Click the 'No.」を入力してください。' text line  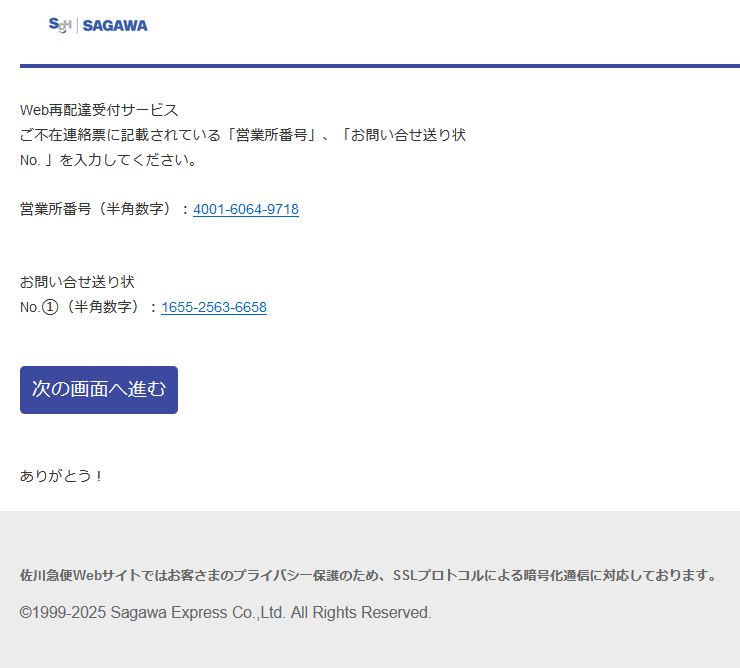pyautogui.click(x=108, y=160)
